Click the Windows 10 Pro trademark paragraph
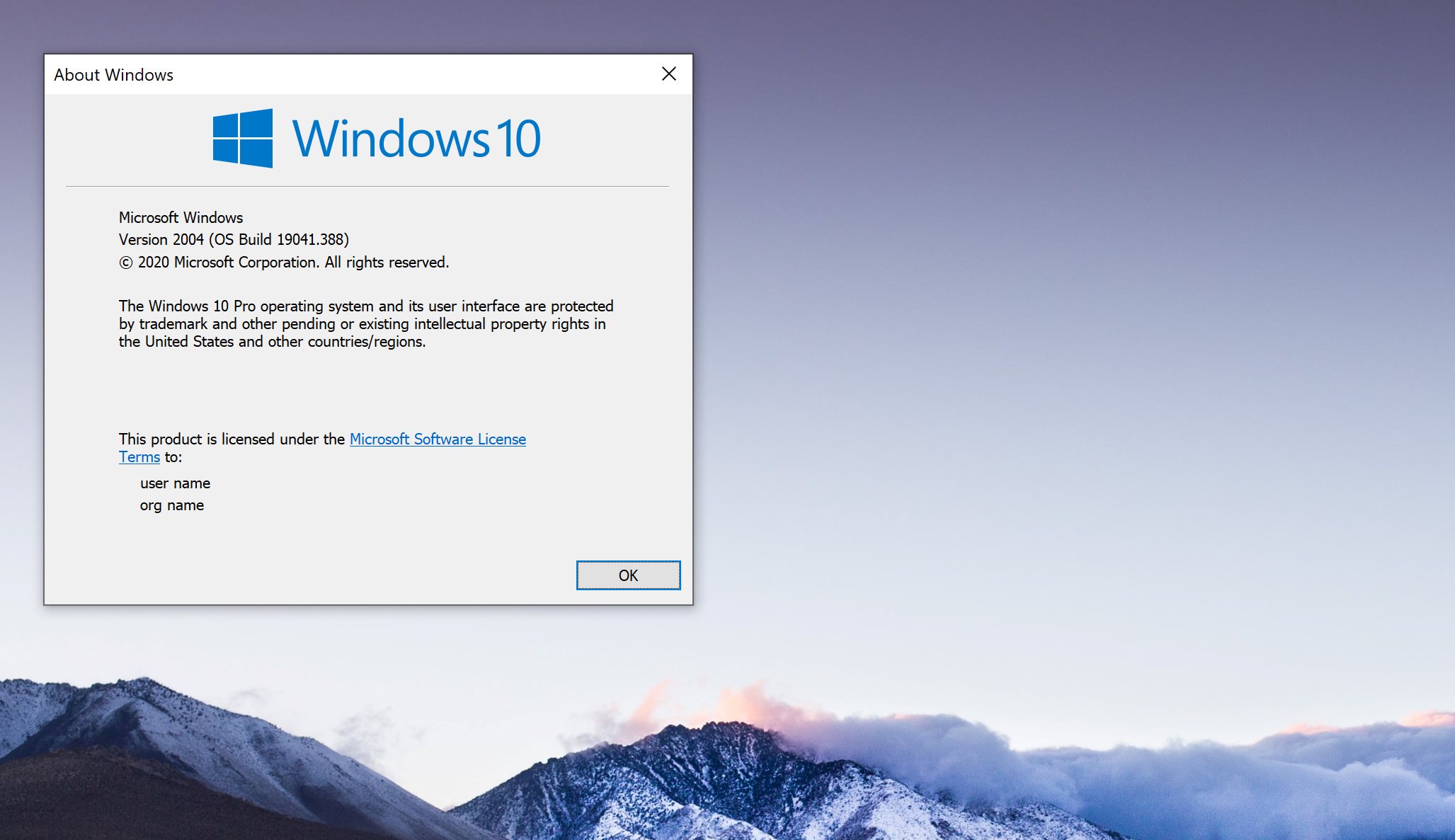The width and height of the screenshot is (1455, 840). click(x=366, y=323)
